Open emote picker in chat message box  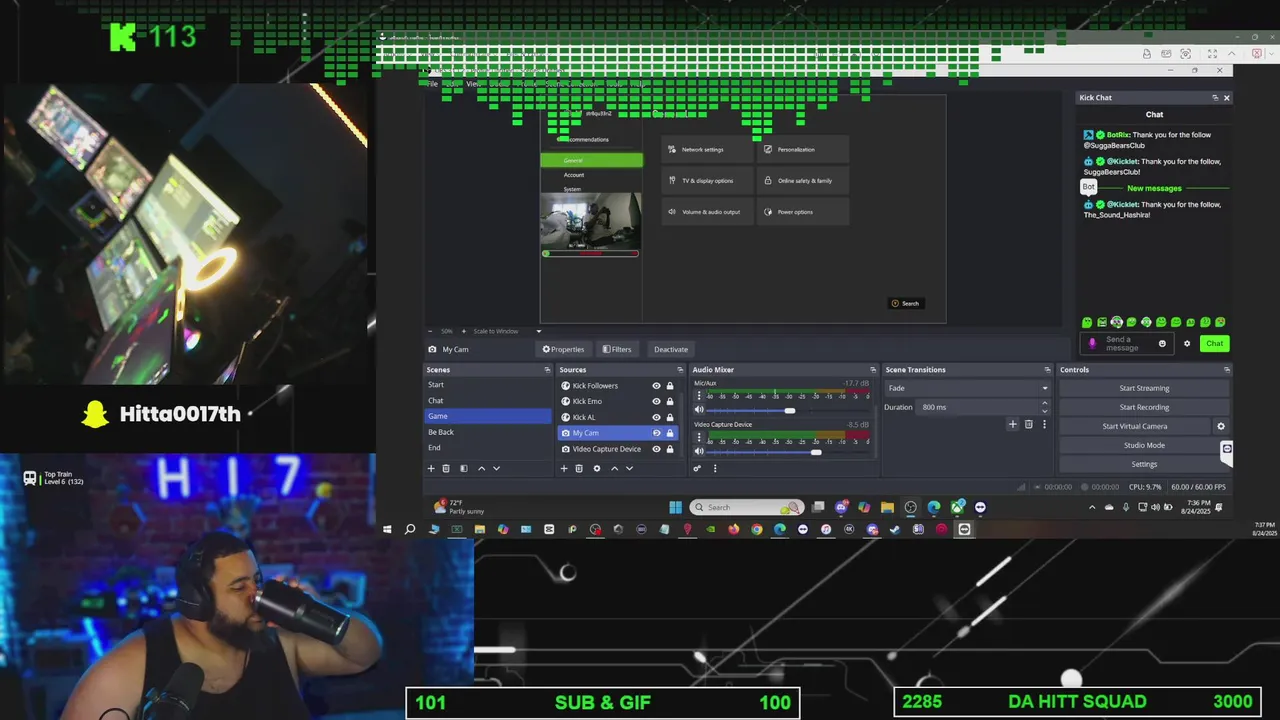[x=1162, y=343]
